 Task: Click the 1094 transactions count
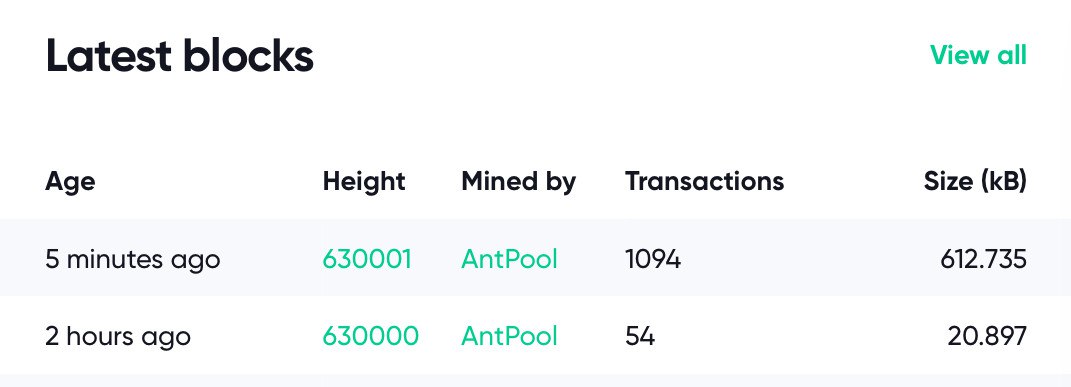coord(653,259)
